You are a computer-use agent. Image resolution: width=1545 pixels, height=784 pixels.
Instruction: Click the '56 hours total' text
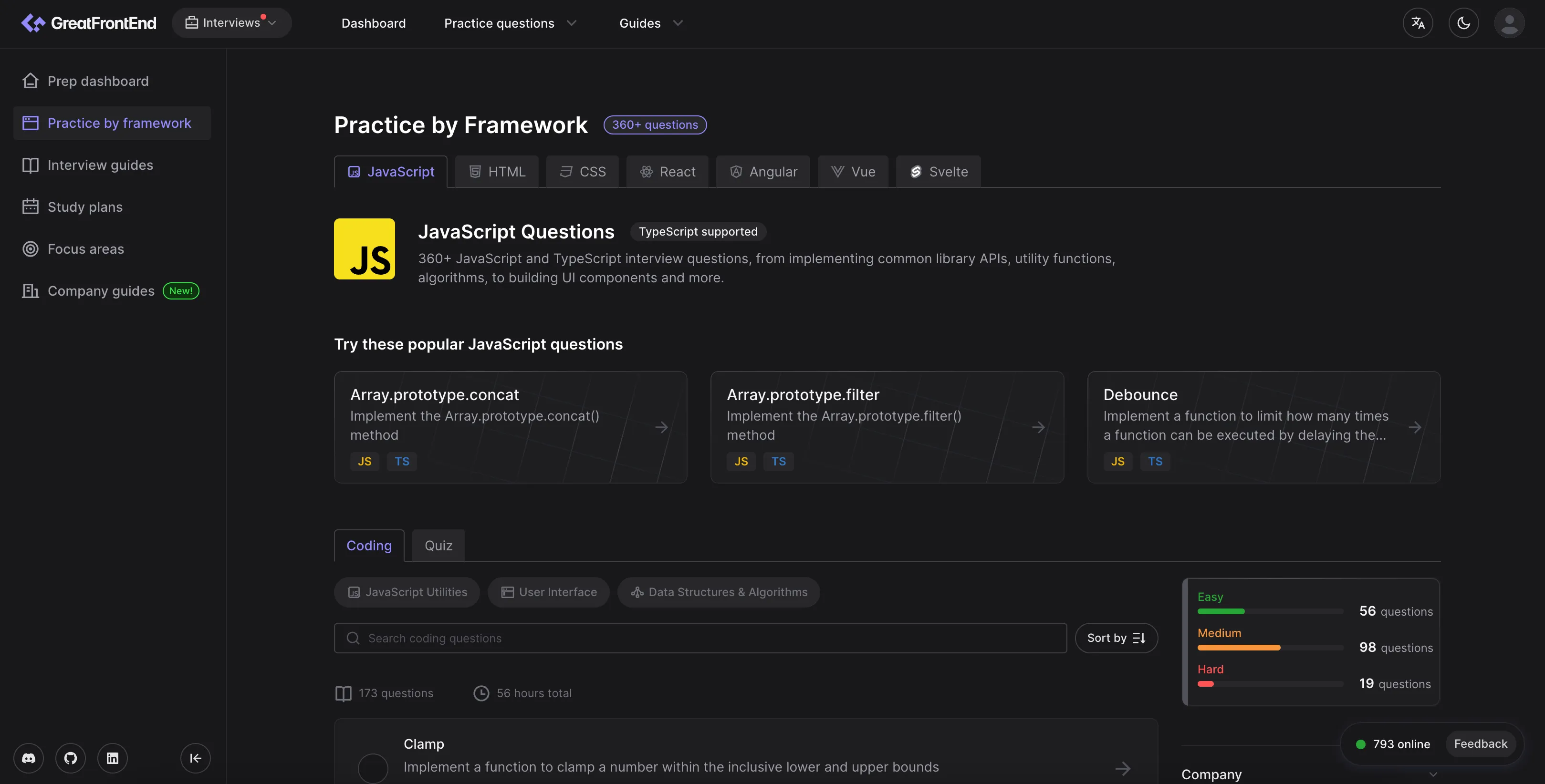click(534, 693)
